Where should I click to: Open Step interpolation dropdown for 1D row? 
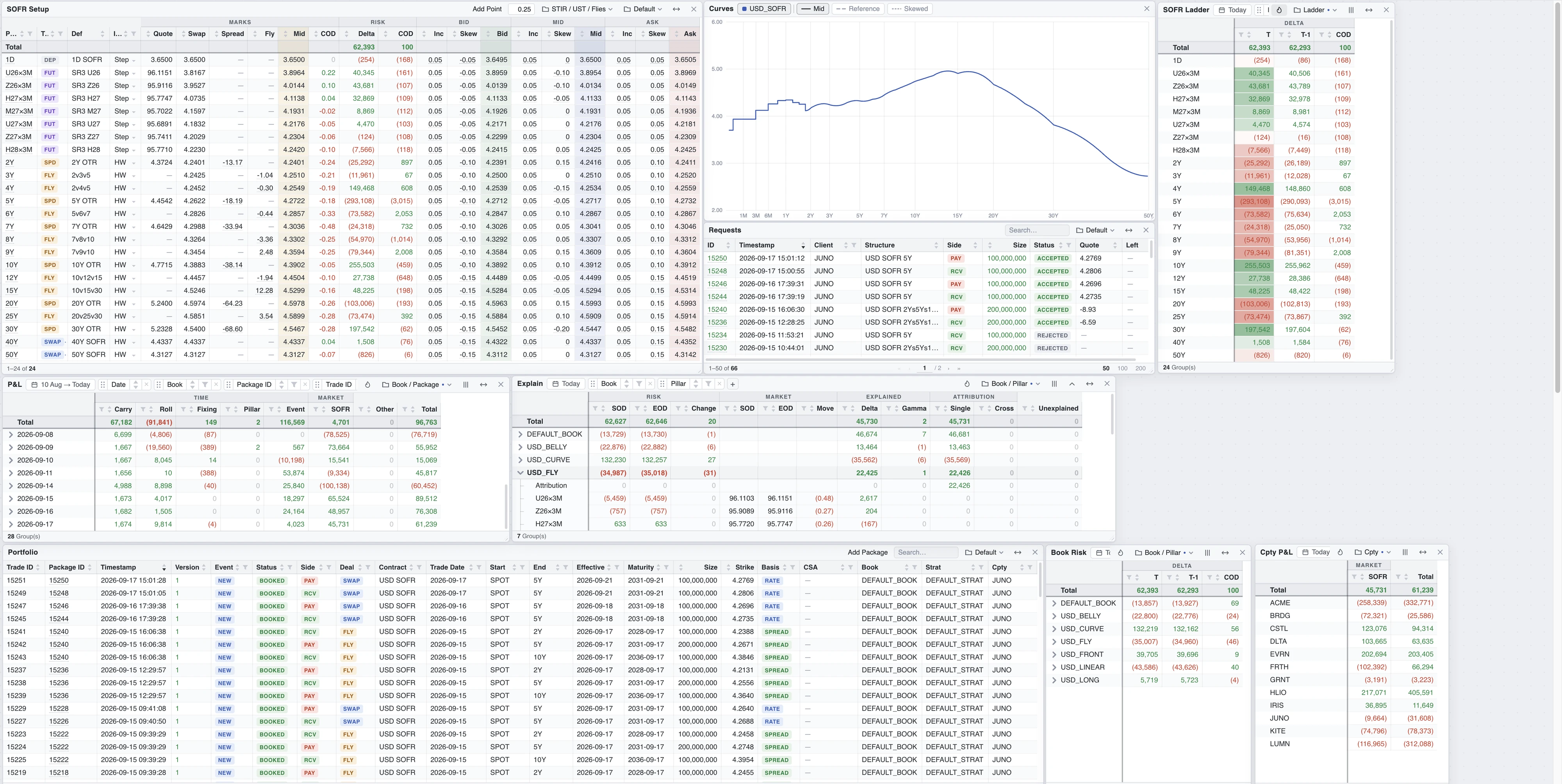click(x=125, y=60)
